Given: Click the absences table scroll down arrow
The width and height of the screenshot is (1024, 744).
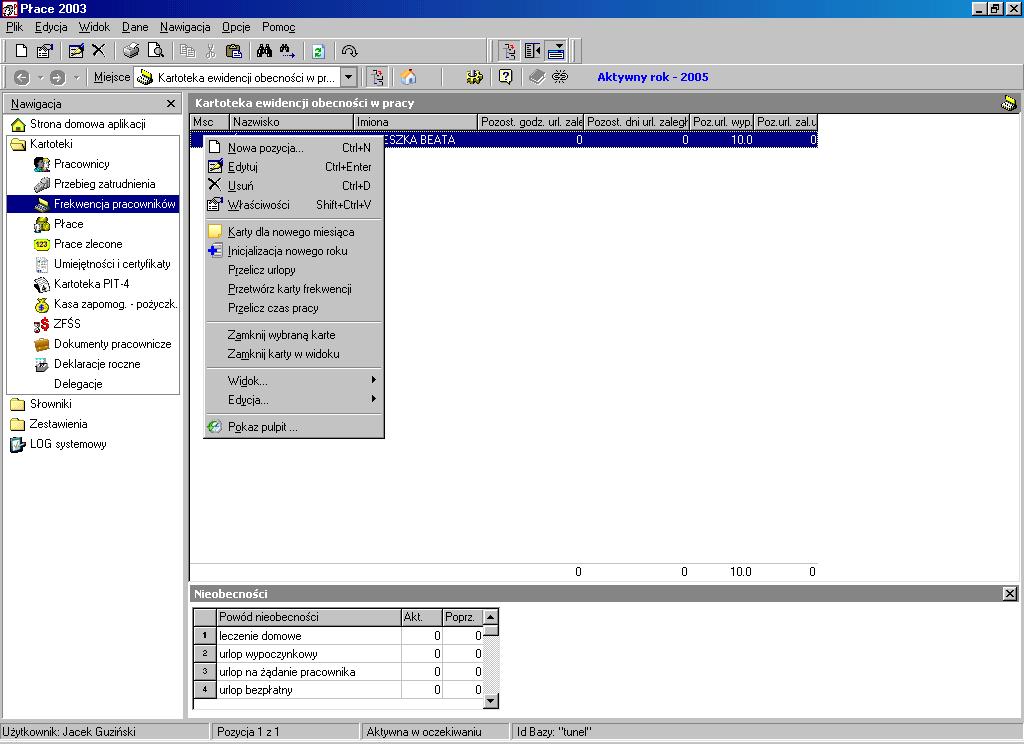Looking at the screenshot, I should click(491, 701).
